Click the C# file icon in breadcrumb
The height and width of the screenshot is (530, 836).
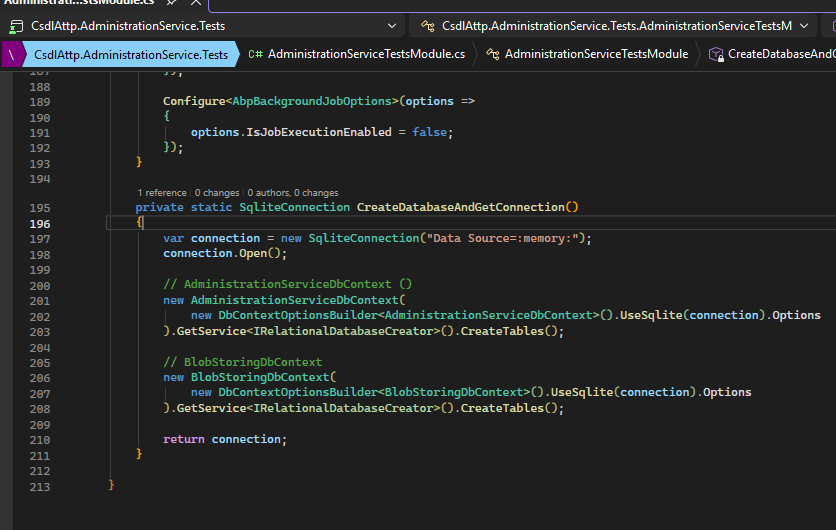(255, 54)
